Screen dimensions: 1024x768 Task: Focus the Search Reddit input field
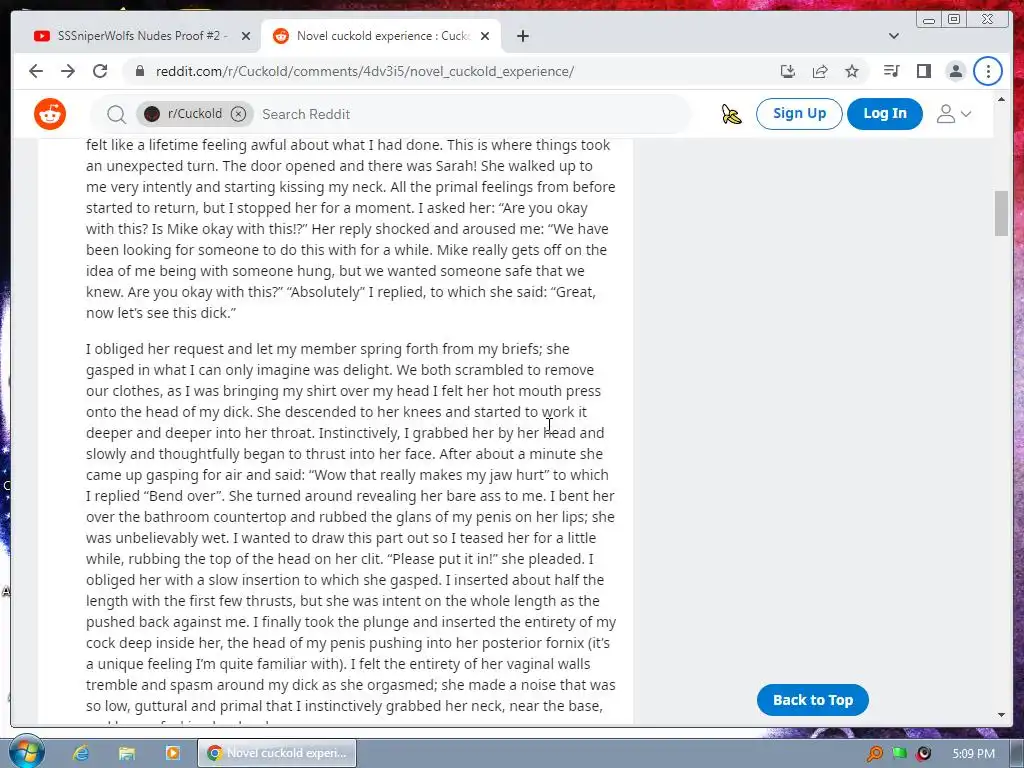pyautogui.click(x=470, y=114)
